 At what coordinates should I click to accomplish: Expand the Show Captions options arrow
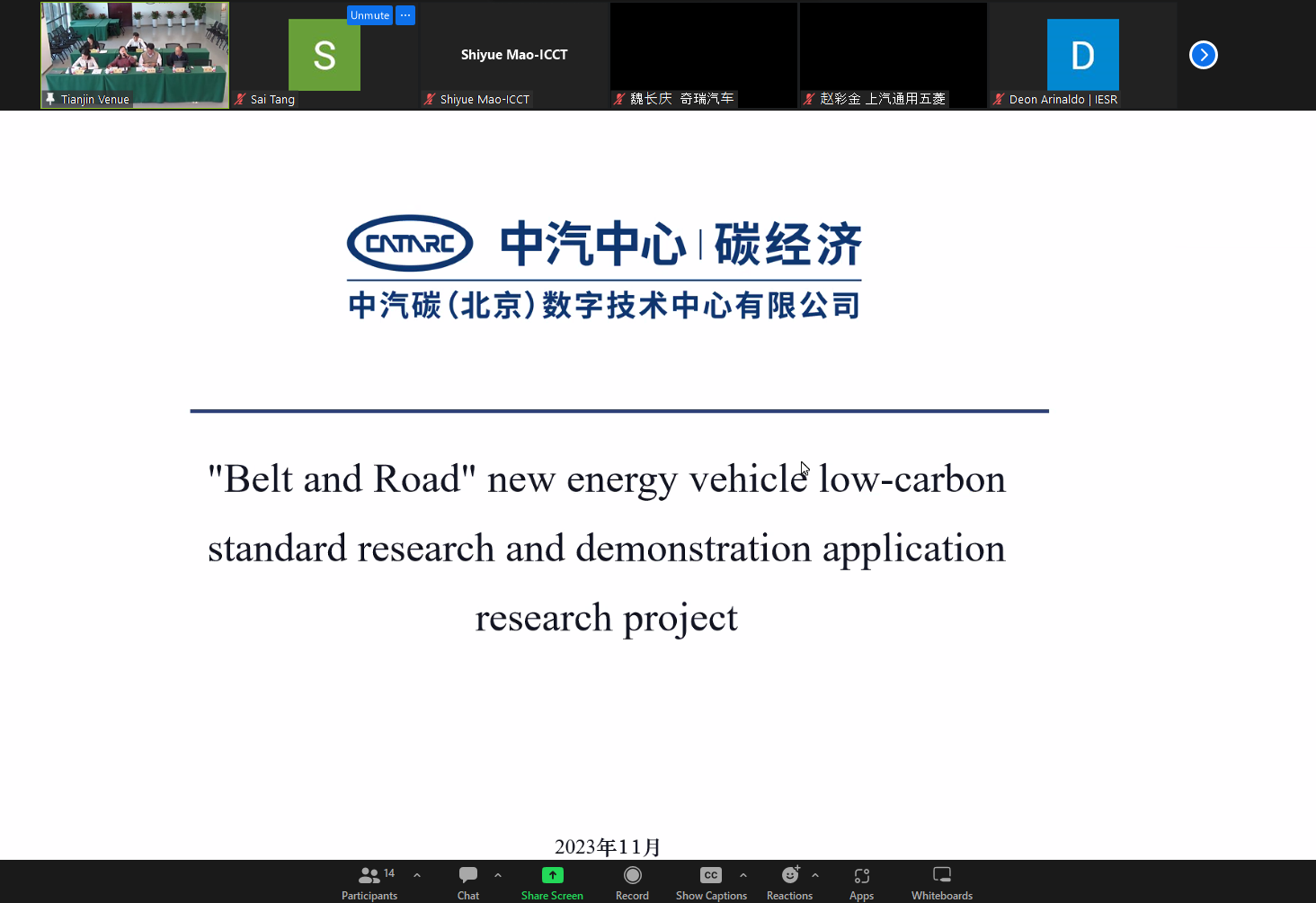[743, 875]
